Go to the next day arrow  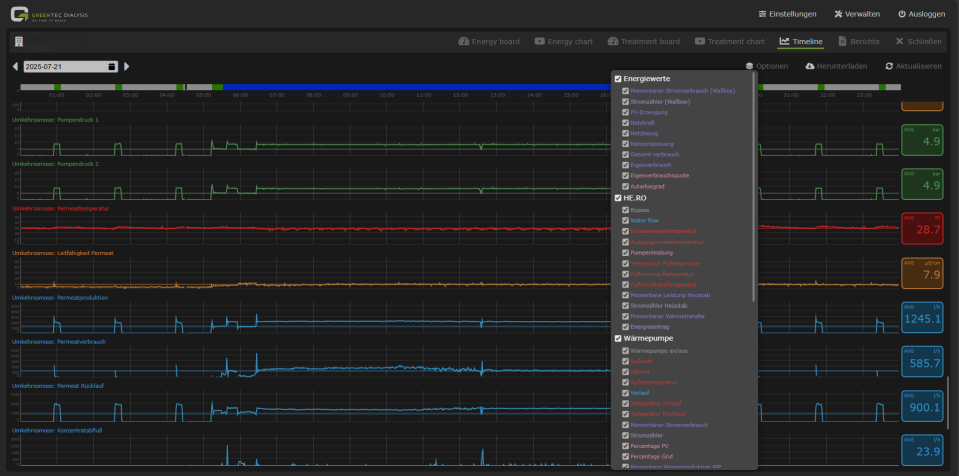pos(126,66)
